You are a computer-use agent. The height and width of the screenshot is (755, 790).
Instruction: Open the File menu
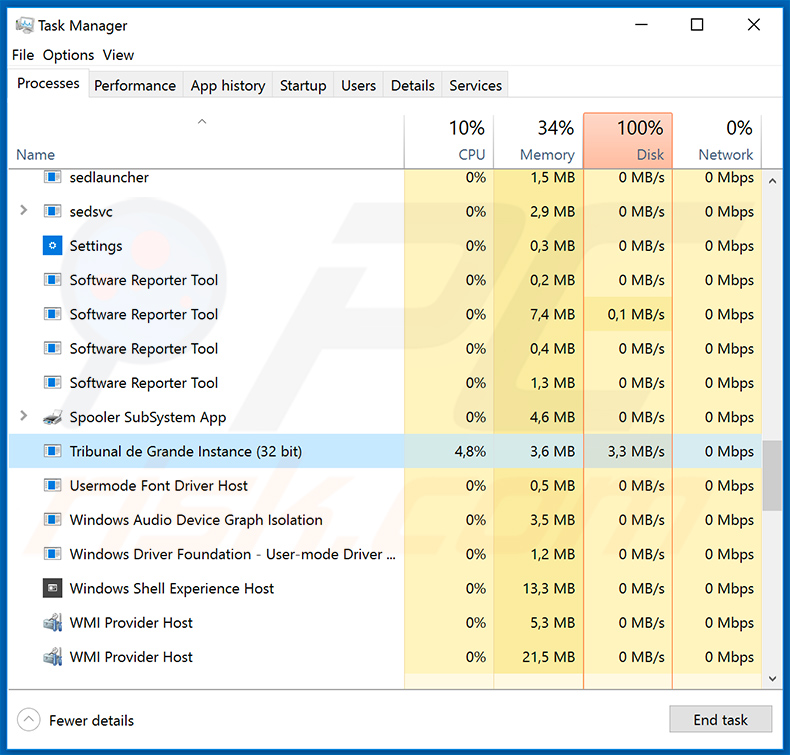[23, 55]
